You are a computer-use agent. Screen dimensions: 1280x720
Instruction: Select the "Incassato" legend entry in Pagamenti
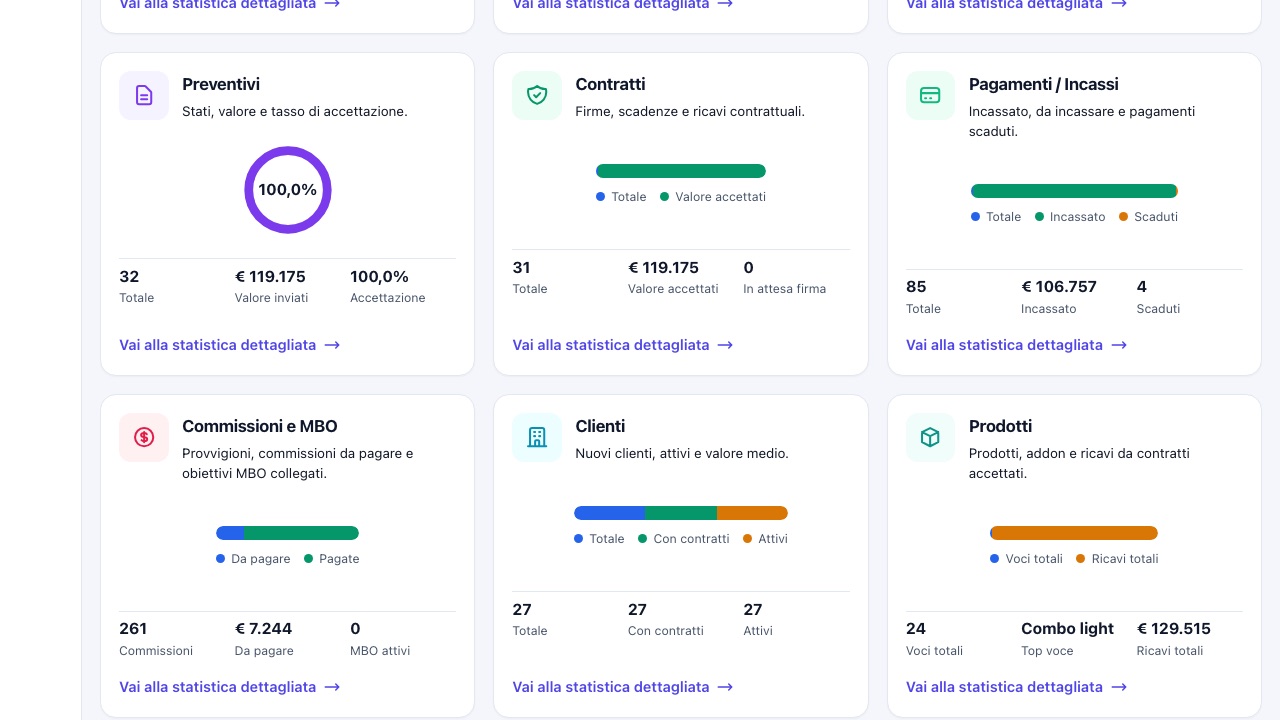point(1070,217)
